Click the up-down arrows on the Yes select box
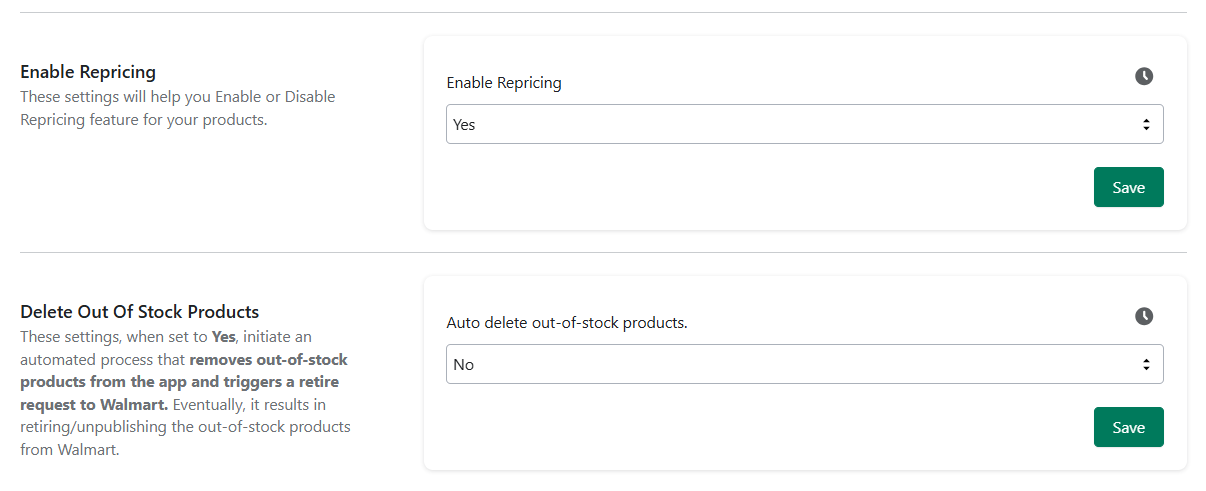The image size is (1206, 491). [1146, 125]
